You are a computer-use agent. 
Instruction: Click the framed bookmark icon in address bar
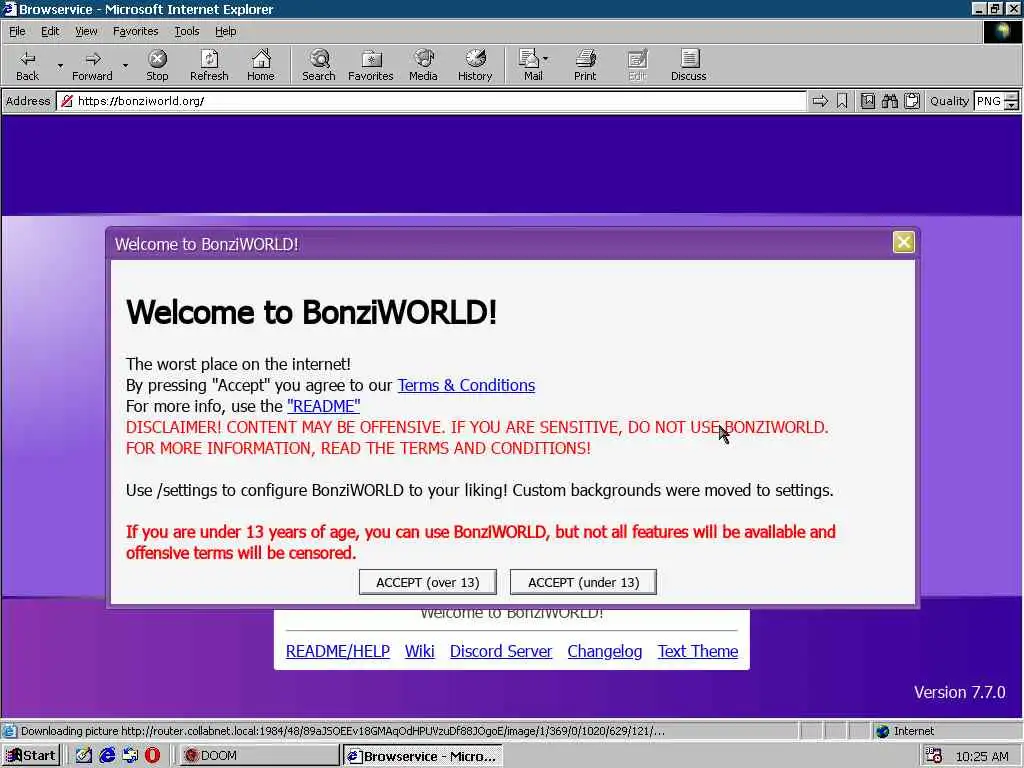tap(867, 101)
